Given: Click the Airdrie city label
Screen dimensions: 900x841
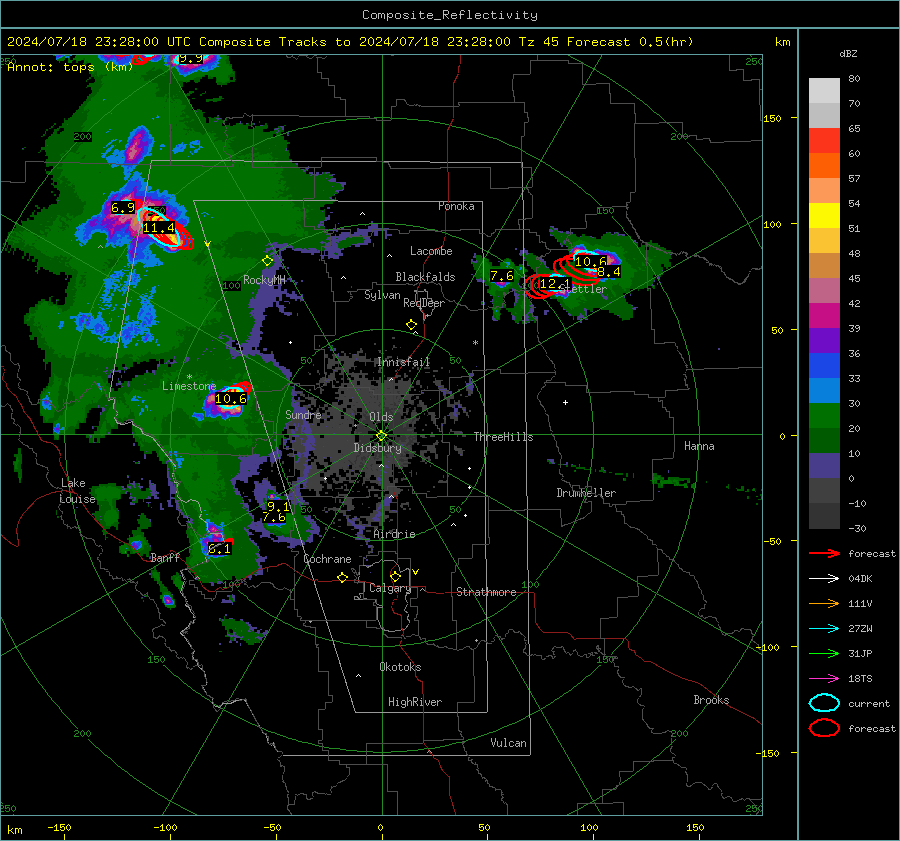Looking at the screenshot, I should pyautogui.click(x=394, y=534).
